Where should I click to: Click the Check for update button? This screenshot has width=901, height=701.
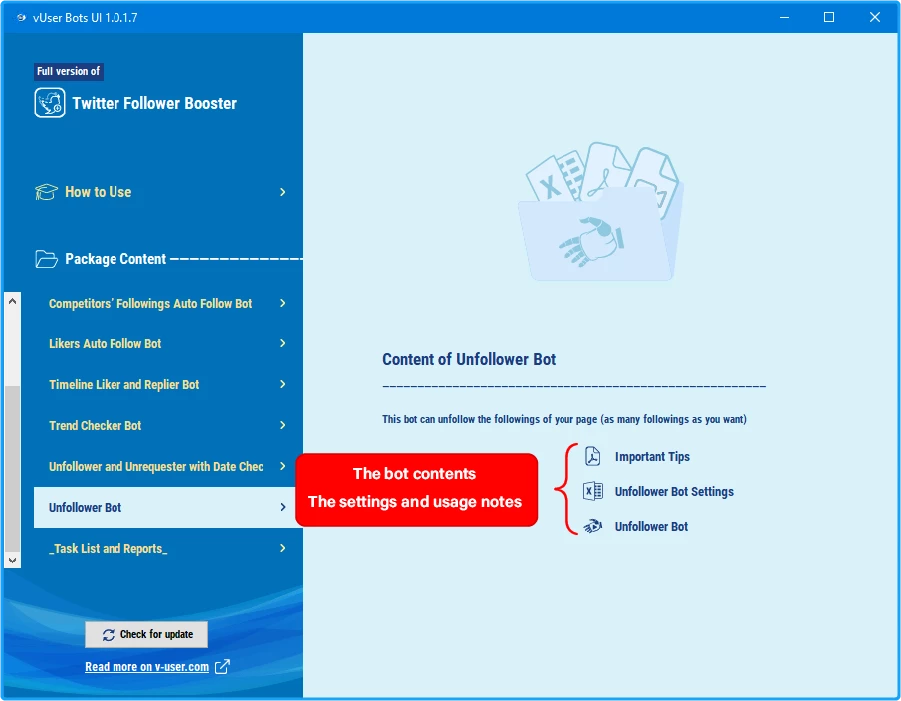tap(147, 634)
